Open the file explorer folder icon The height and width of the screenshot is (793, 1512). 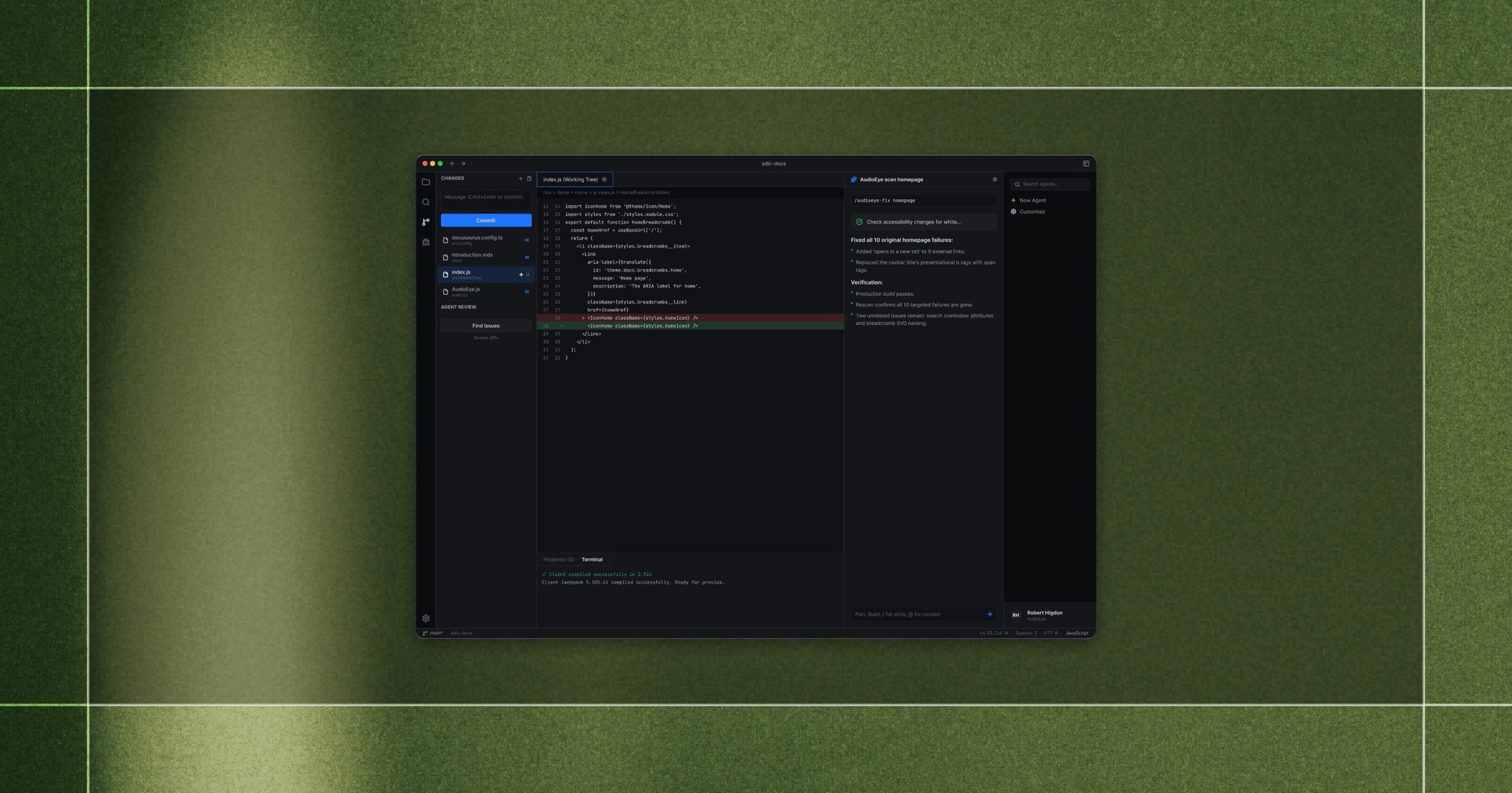click(x=426, y=182)
